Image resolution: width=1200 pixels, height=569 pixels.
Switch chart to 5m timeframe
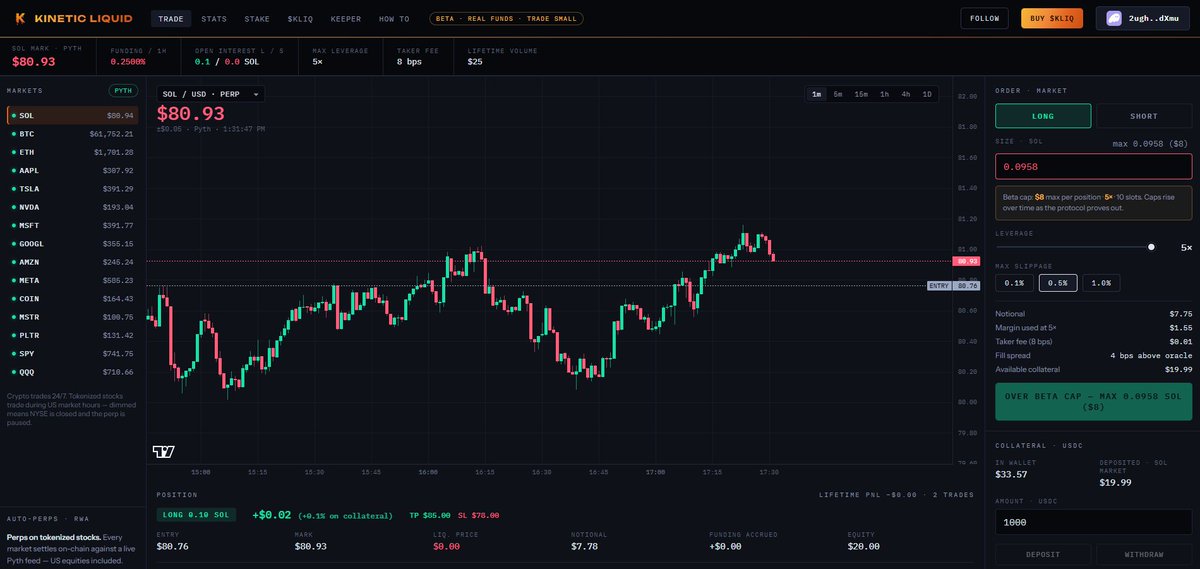pyautogui.click(x=838, y=94)
